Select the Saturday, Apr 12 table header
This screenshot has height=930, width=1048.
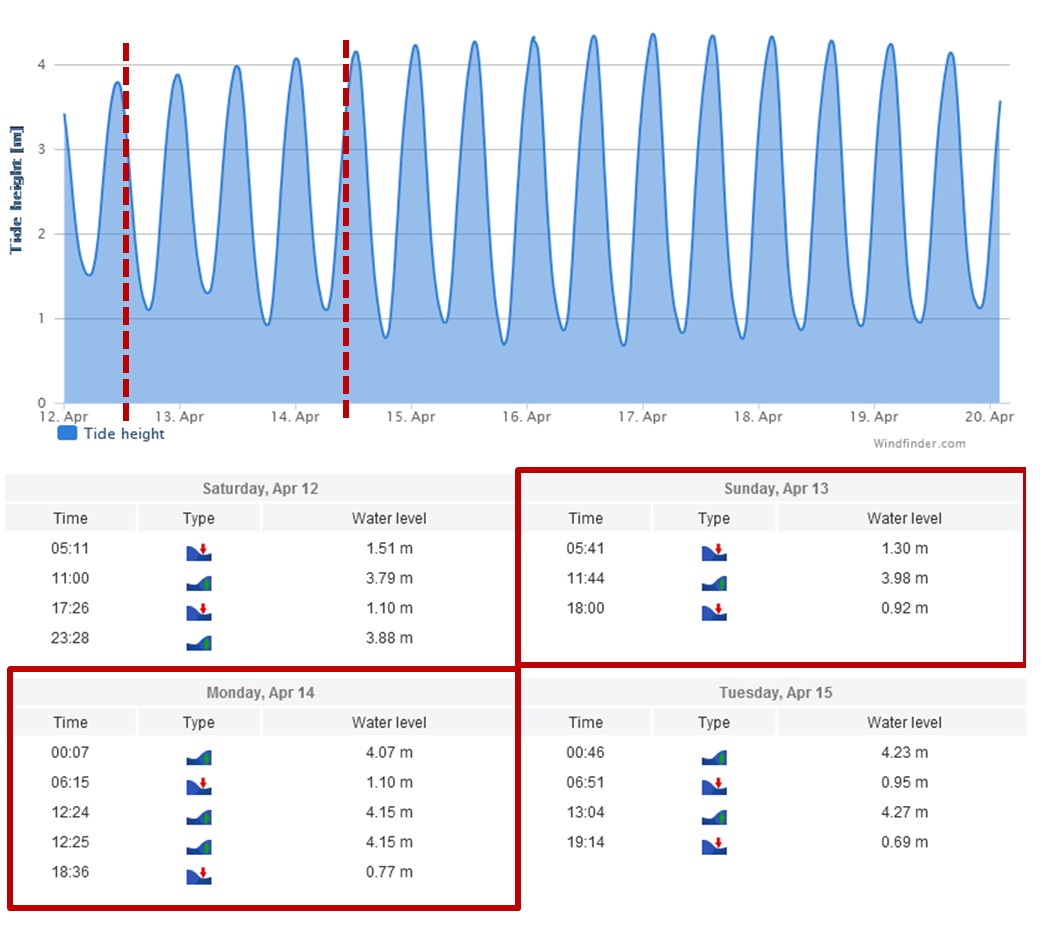click(x=260, y=489)
